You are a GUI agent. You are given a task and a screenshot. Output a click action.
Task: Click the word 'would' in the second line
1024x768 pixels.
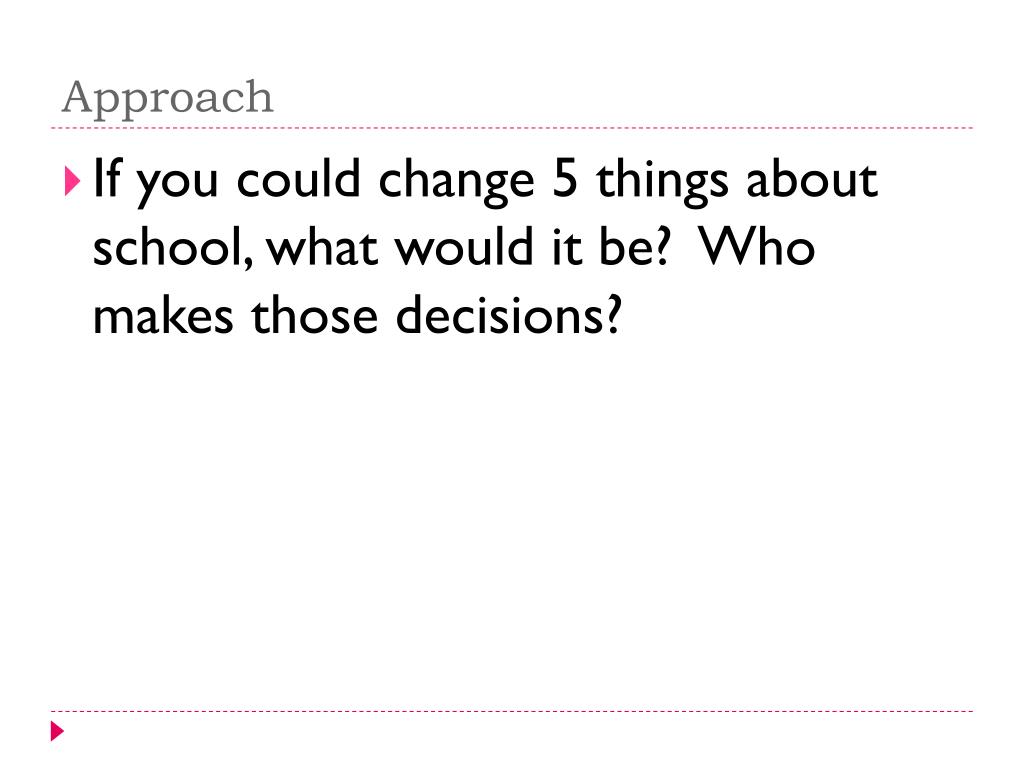click(466, 246)
